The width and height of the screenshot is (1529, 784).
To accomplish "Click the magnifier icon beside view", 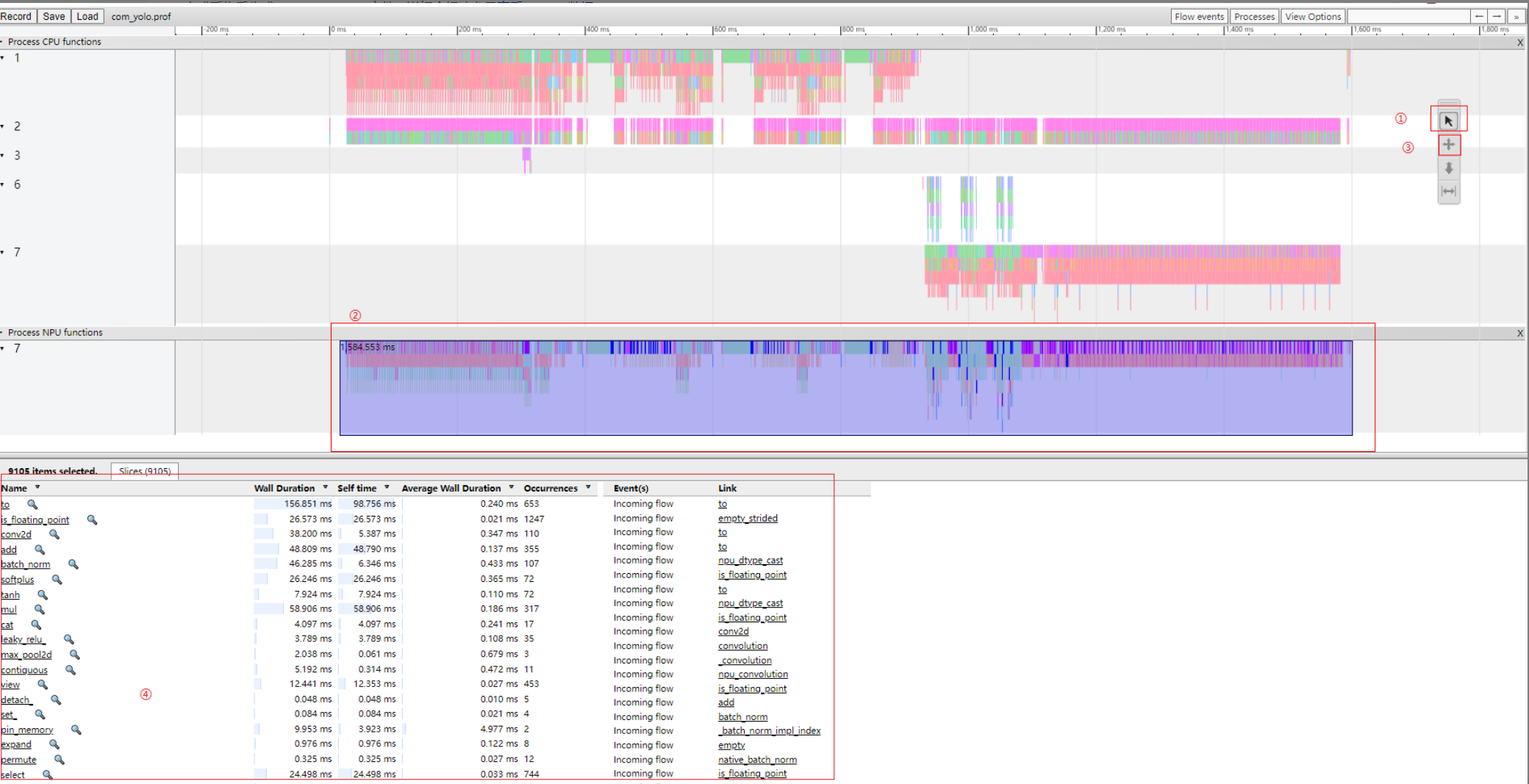I will 42,684.
